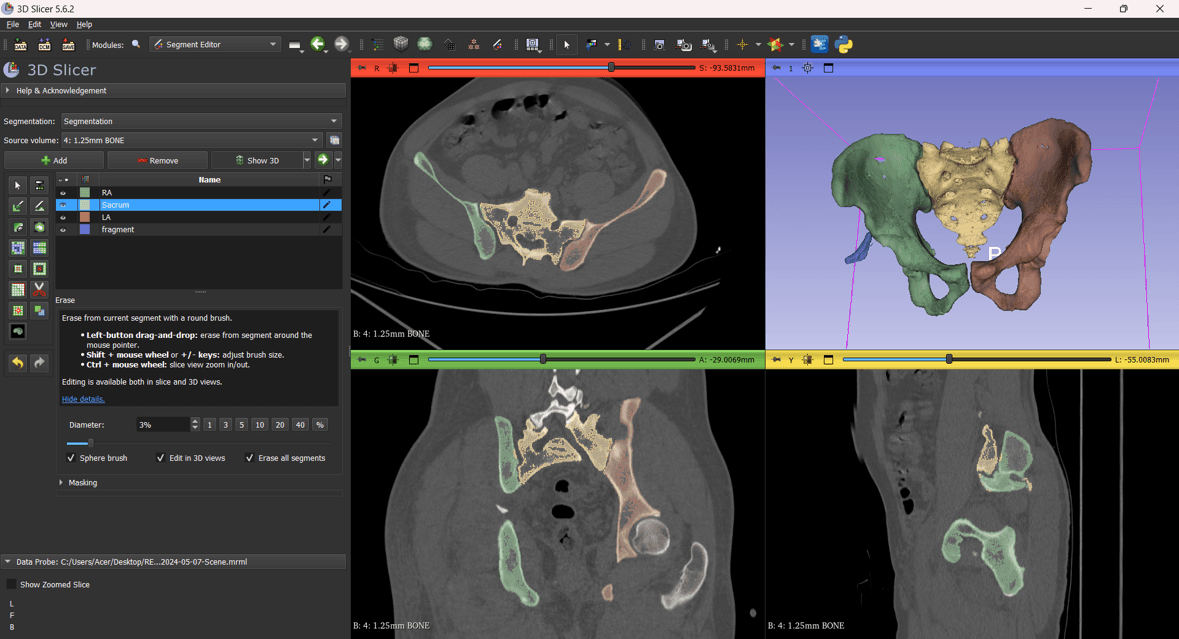Open the File menu
This screenshot has width=1179, height=639.
tap(13, 24)
